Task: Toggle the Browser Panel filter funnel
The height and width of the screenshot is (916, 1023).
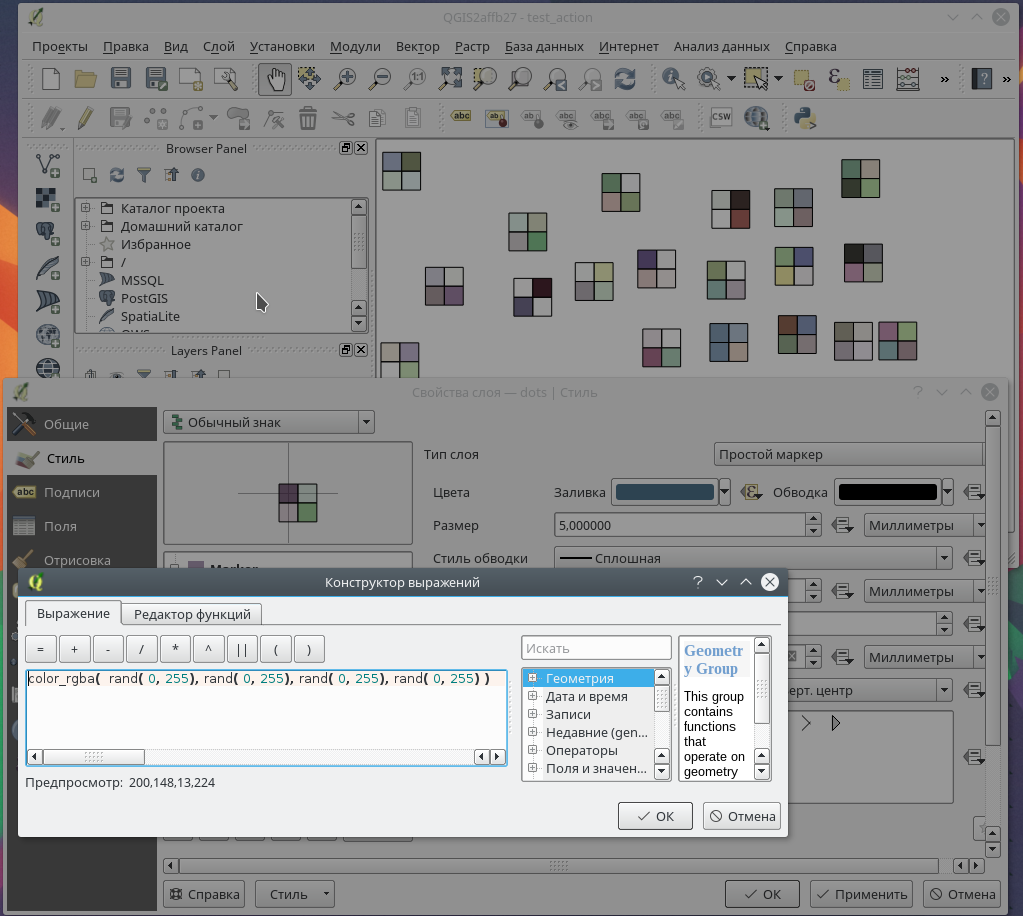Action: click(x=144, y=174)
